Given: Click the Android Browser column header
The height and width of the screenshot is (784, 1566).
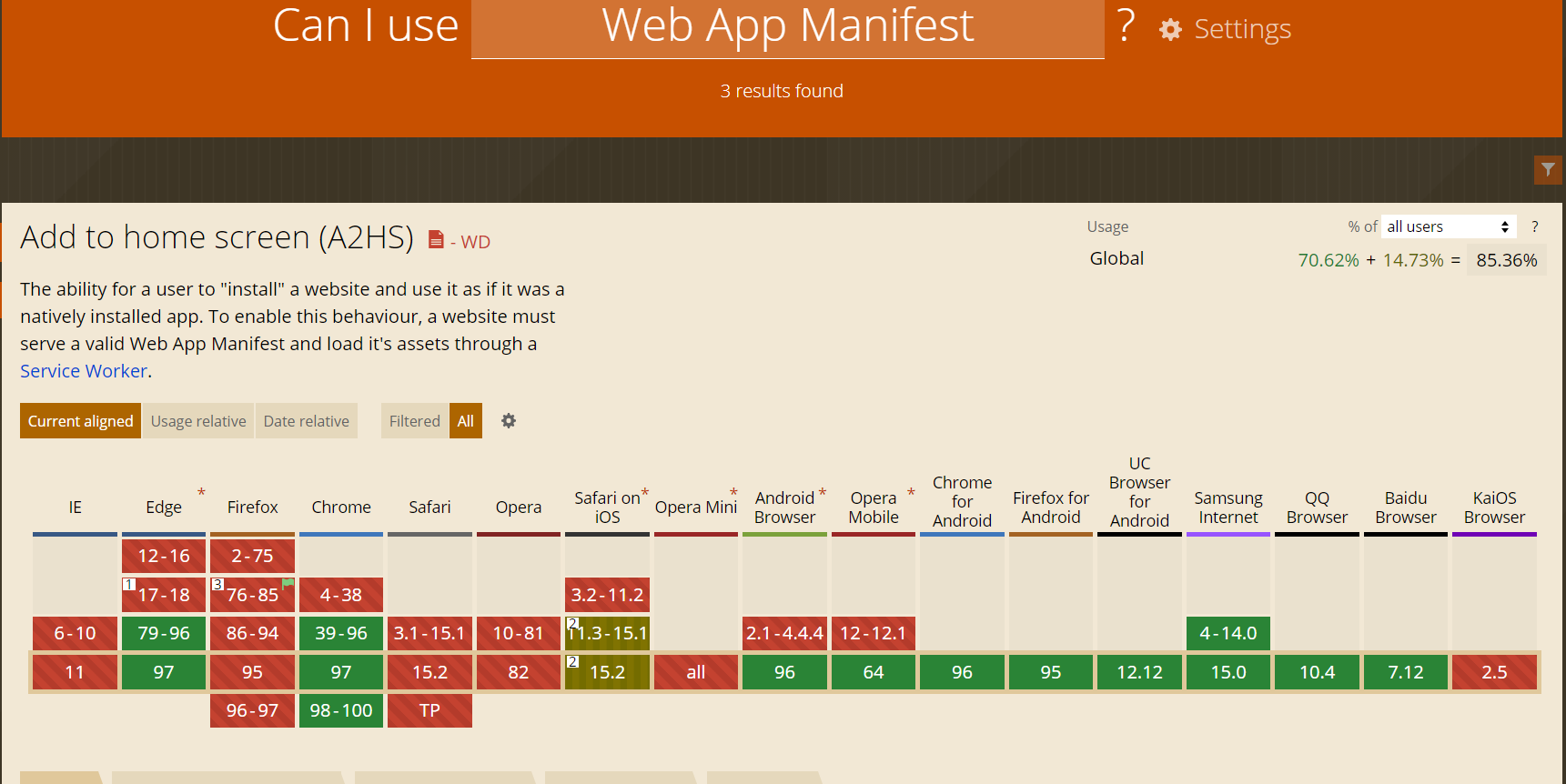Looking at the screenshot, I should 784,508.
